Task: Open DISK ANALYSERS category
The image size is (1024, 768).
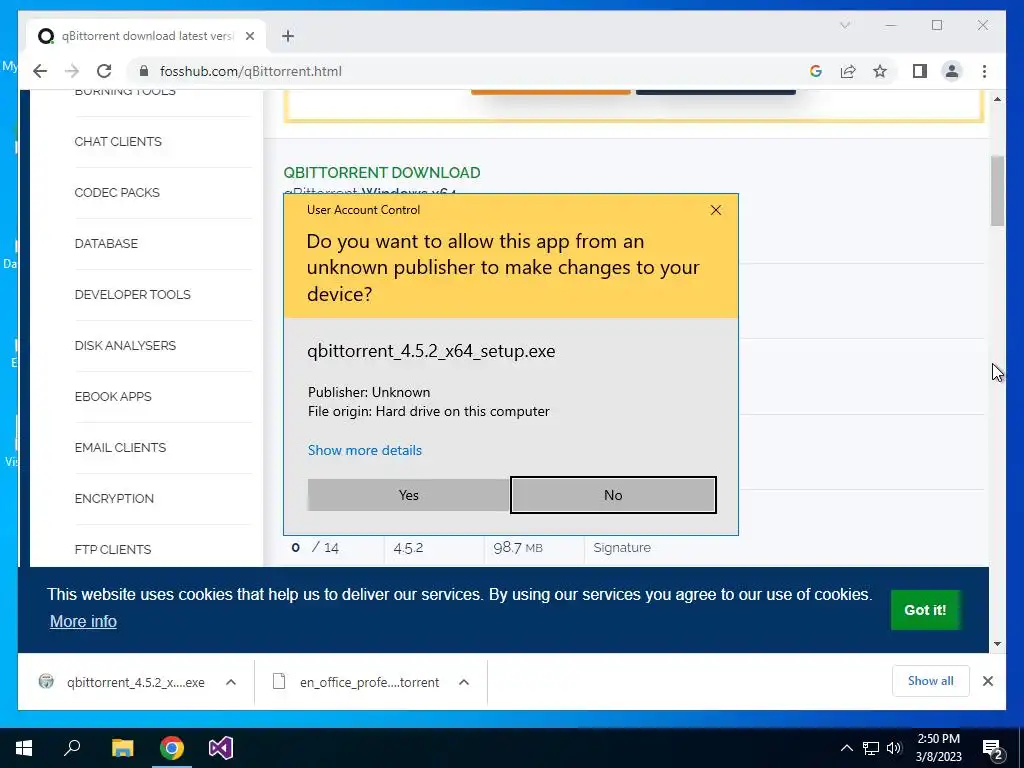Action: (x=125, y=345)
